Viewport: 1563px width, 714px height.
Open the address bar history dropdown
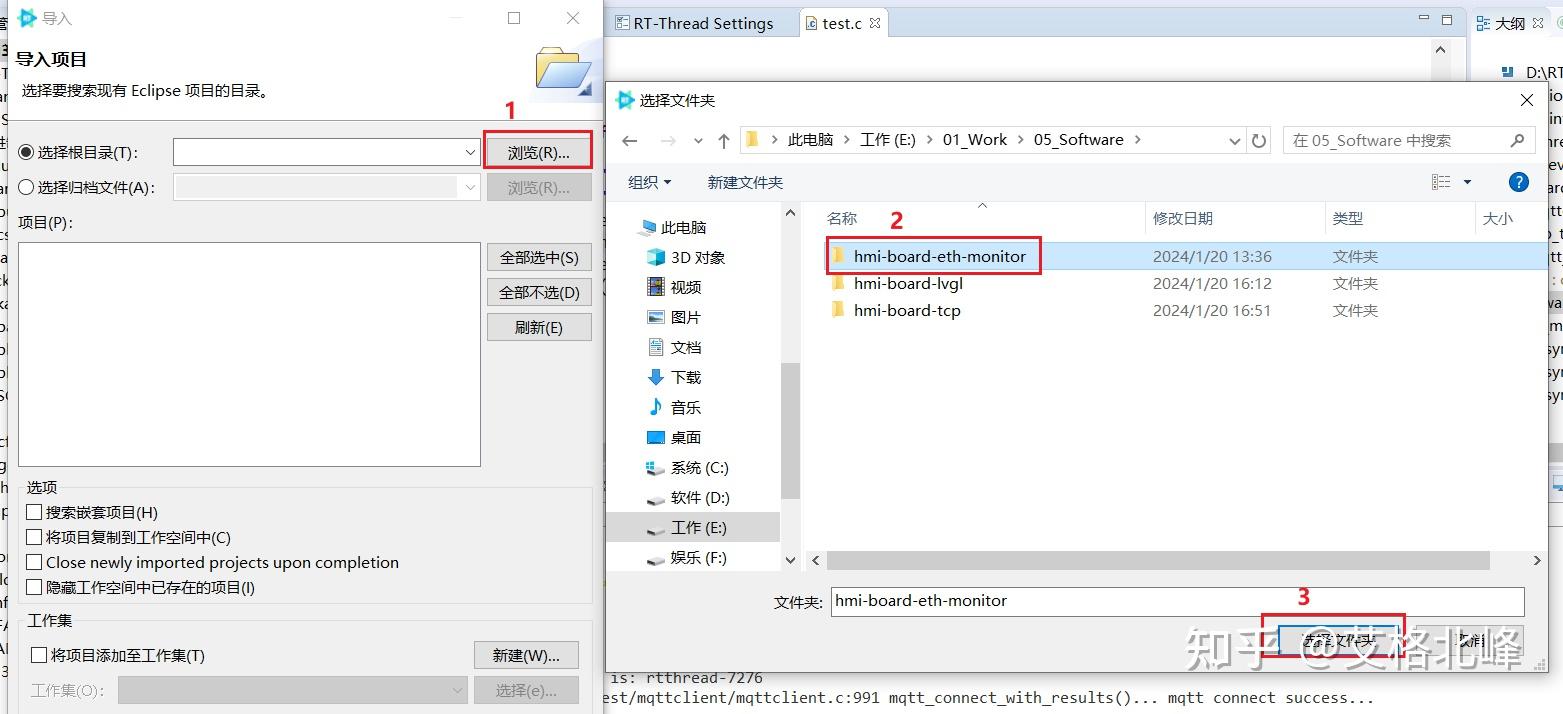click(1237, 141)
